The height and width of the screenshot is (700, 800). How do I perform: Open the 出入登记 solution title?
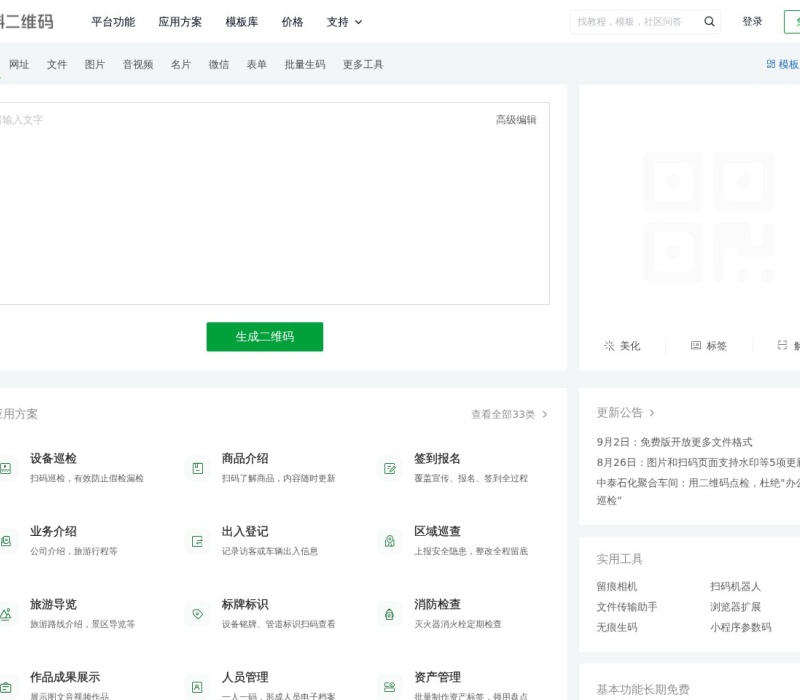245,532
